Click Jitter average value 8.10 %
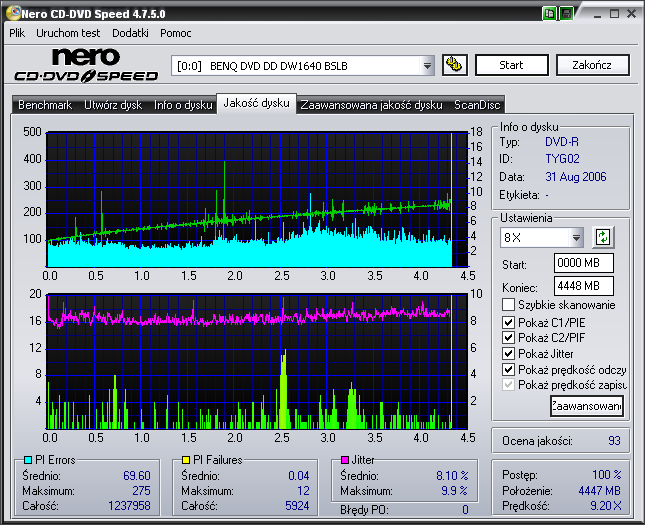This screenshot has width=645, height=525. tap(452, 476)
